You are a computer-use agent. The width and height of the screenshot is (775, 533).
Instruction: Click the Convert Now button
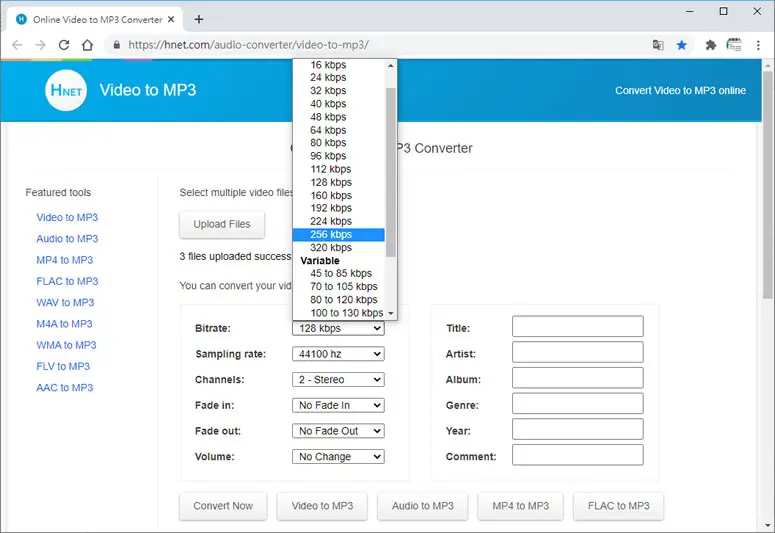223,506
